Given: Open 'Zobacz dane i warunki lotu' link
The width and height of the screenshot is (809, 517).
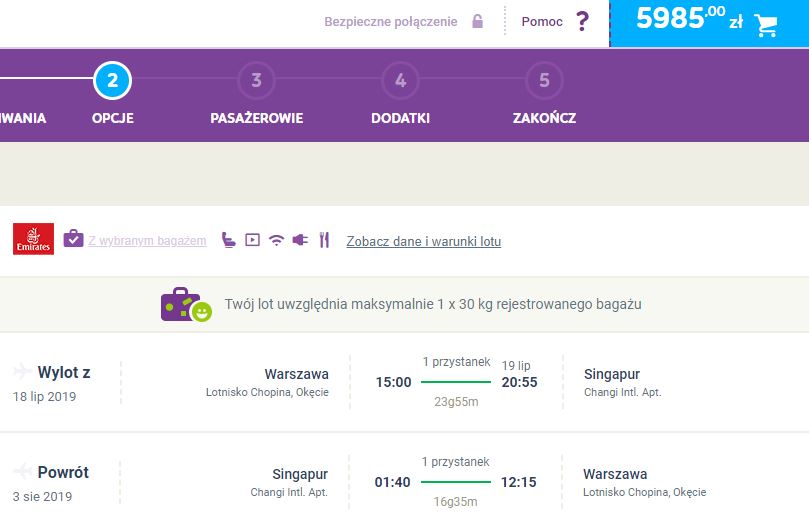Looking at the screenshot, I should point(424,241).
